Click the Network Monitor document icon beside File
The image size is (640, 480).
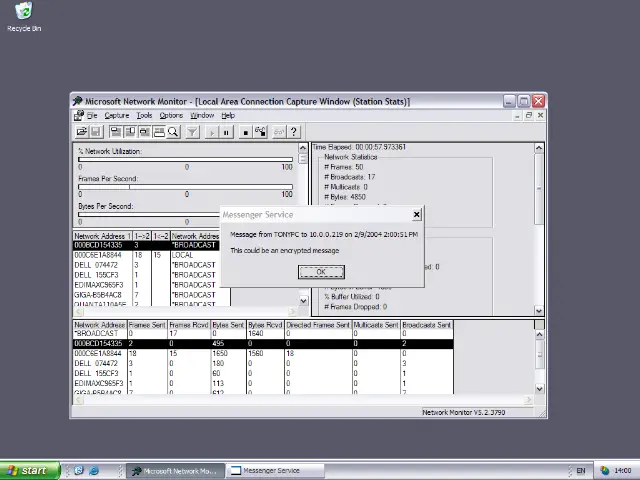79,116
